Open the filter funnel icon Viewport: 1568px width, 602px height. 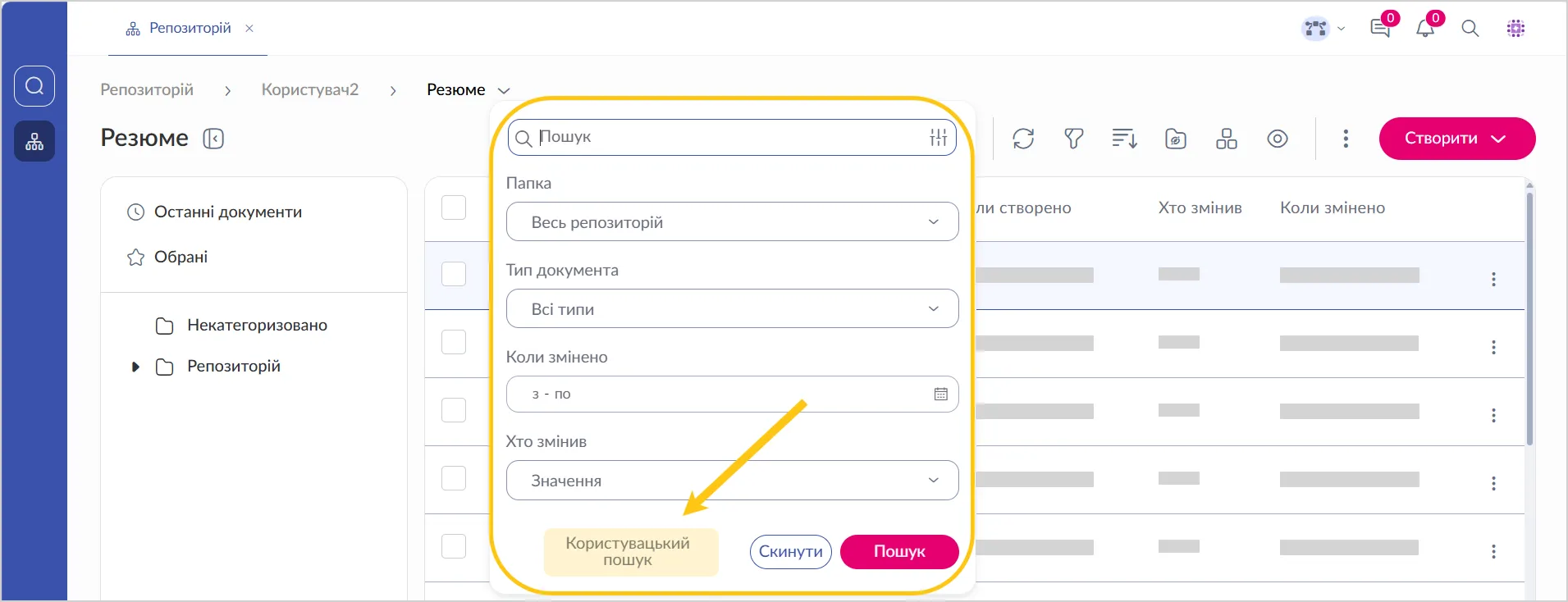pyautogui.click(x=1073, y=139)
